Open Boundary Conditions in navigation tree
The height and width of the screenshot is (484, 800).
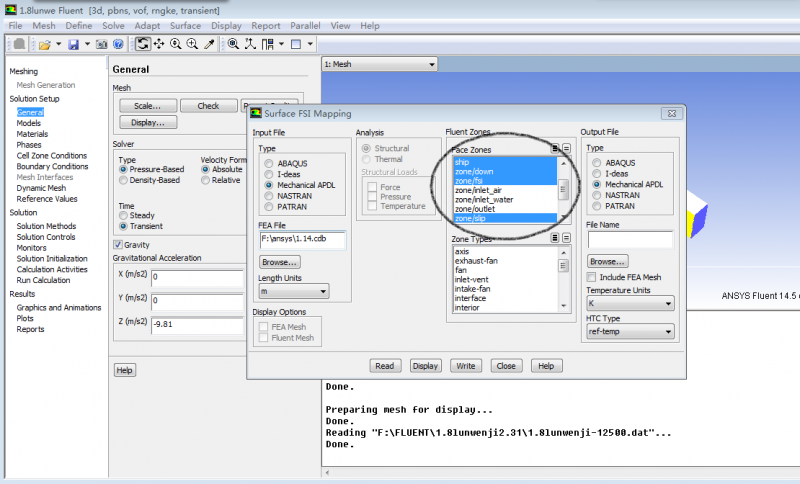tap(52, 166)
